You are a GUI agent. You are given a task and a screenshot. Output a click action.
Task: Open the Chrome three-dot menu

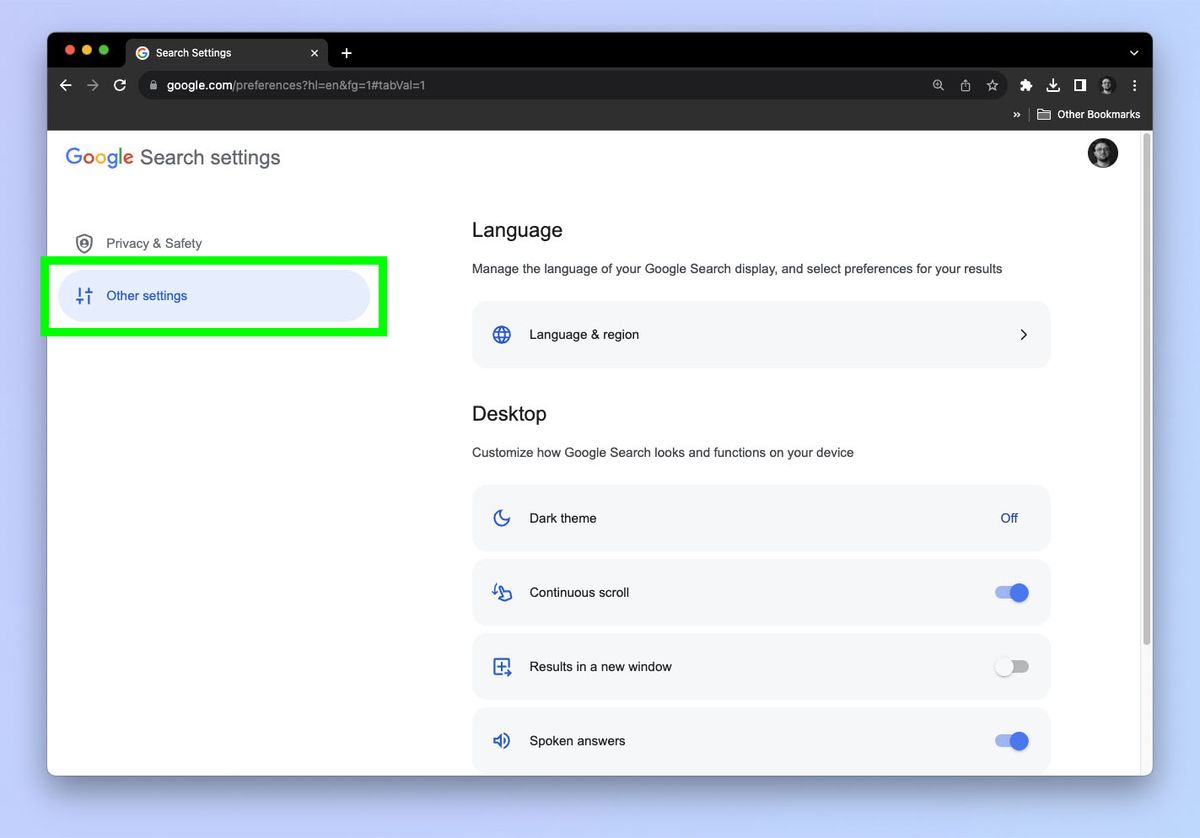coord(1135,85)
